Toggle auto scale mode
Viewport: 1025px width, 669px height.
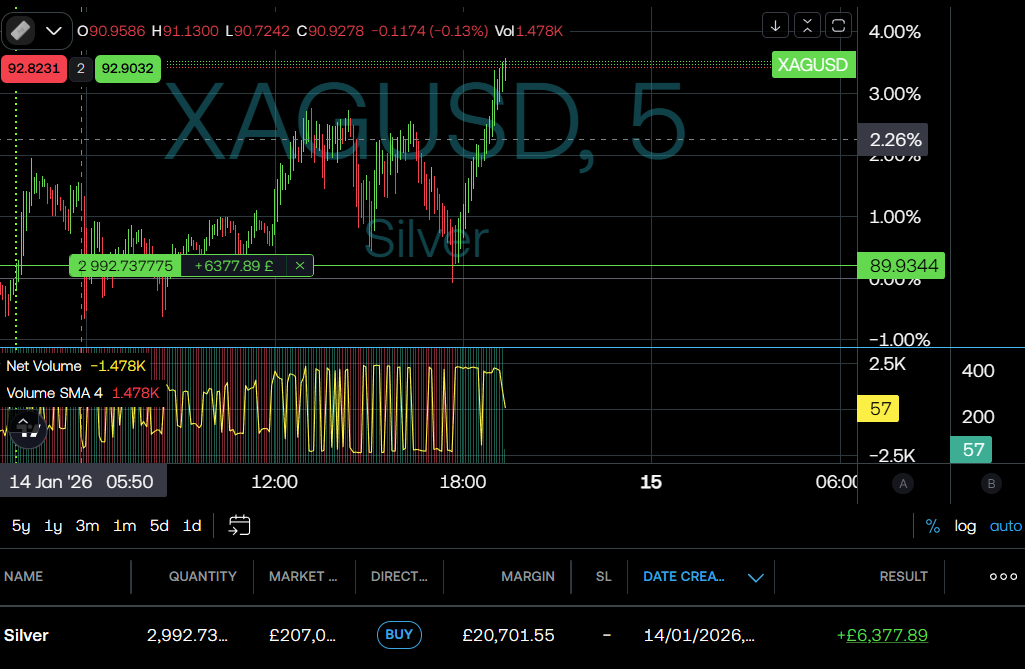point(1005,526)
